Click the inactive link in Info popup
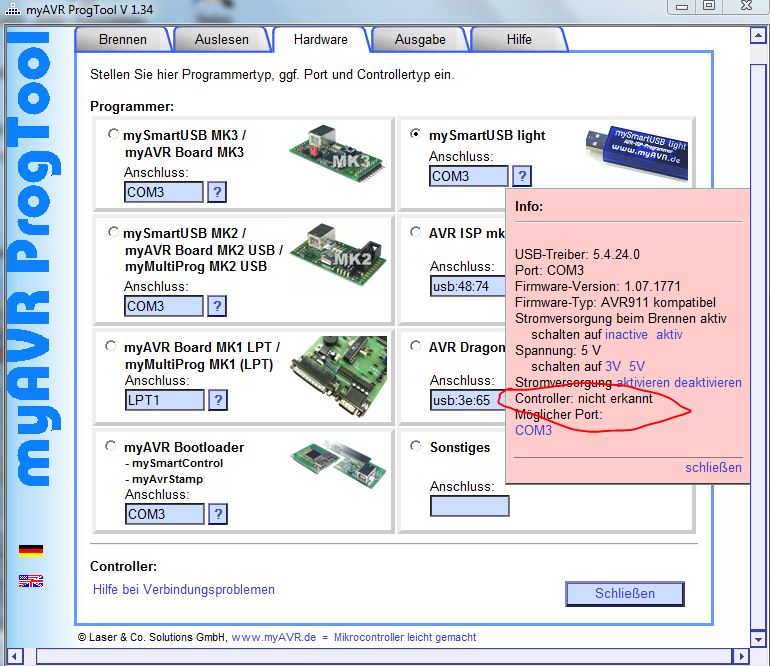Image resolution: width=770 pixels, height=666 pixels. 626,334
